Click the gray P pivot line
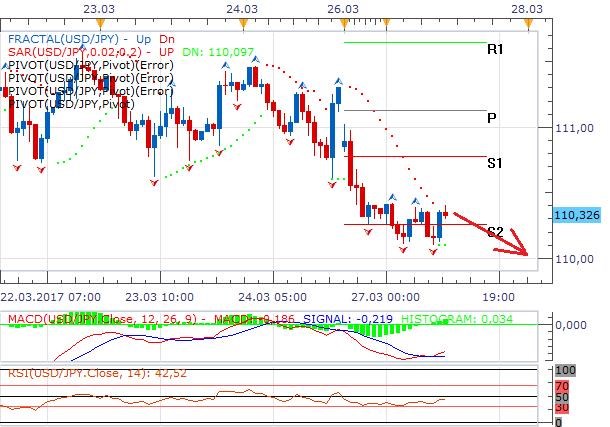 pyautogui.click(x=415, y=111)
